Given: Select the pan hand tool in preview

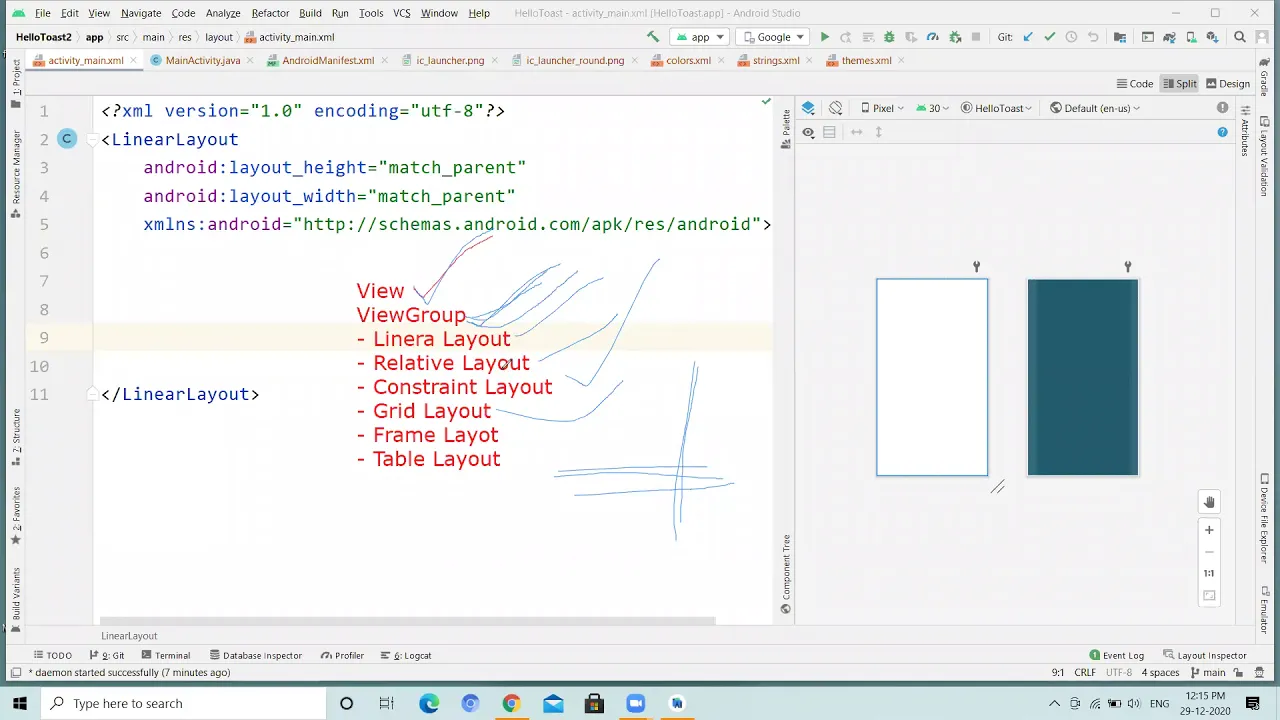Looking at the screenshot, I should click(x=1209, y=502).
